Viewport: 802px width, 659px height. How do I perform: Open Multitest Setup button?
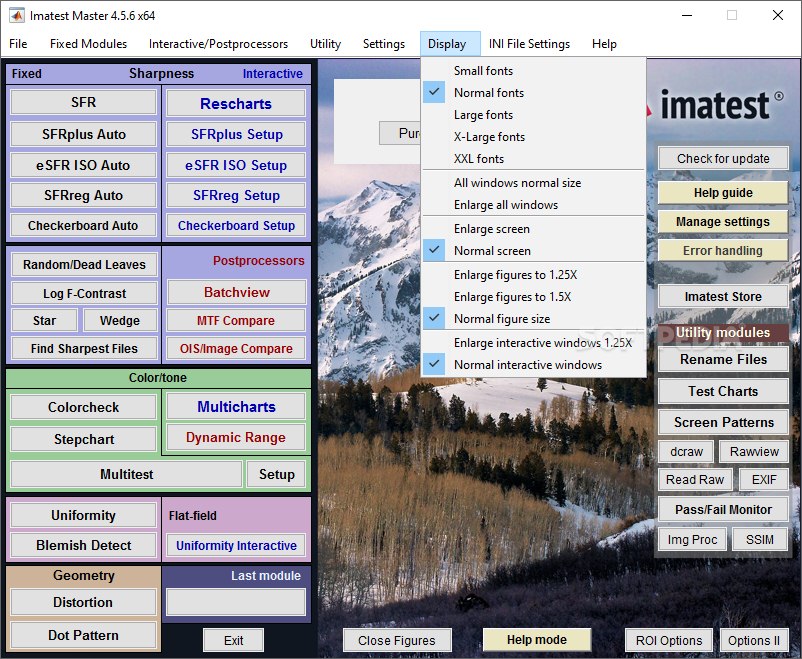276,474
